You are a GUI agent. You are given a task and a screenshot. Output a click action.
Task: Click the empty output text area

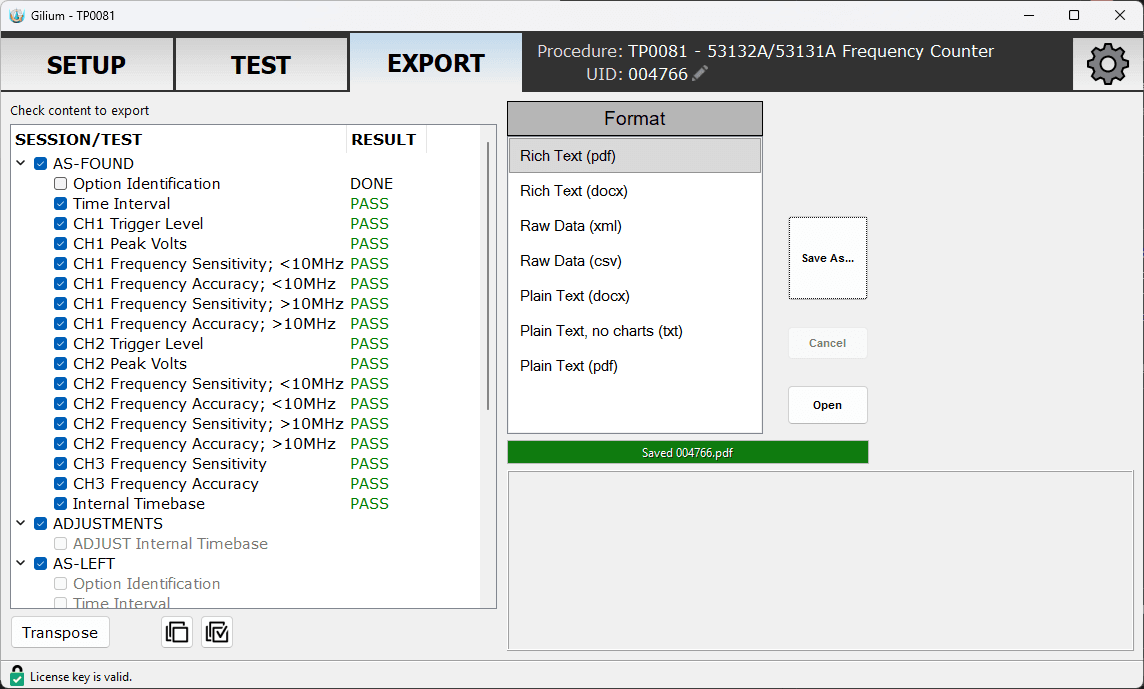coord(820,561)
